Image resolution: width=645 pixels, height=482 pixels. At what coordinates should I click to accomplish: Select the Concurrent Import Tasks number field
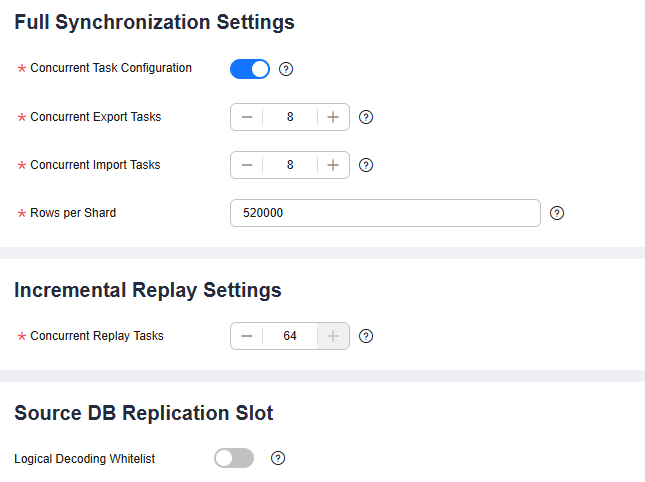[x=290, y=165]
